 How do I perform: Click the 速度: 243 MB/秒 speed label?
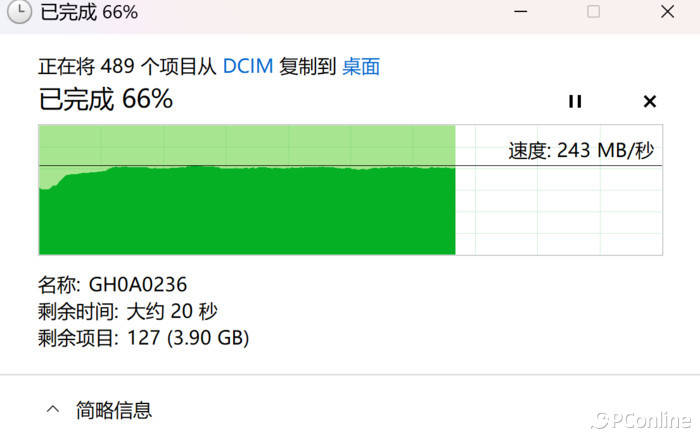[x=581, y=150]
